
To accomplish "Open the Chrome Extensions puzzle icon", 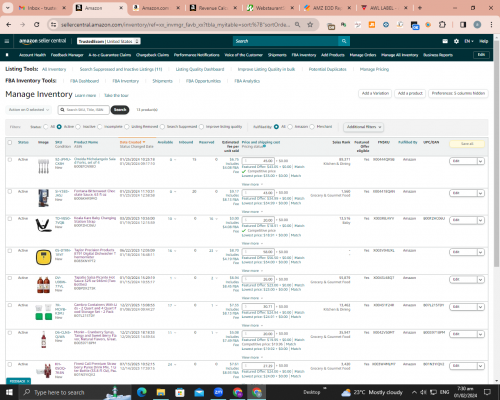I will click(442, 25).
